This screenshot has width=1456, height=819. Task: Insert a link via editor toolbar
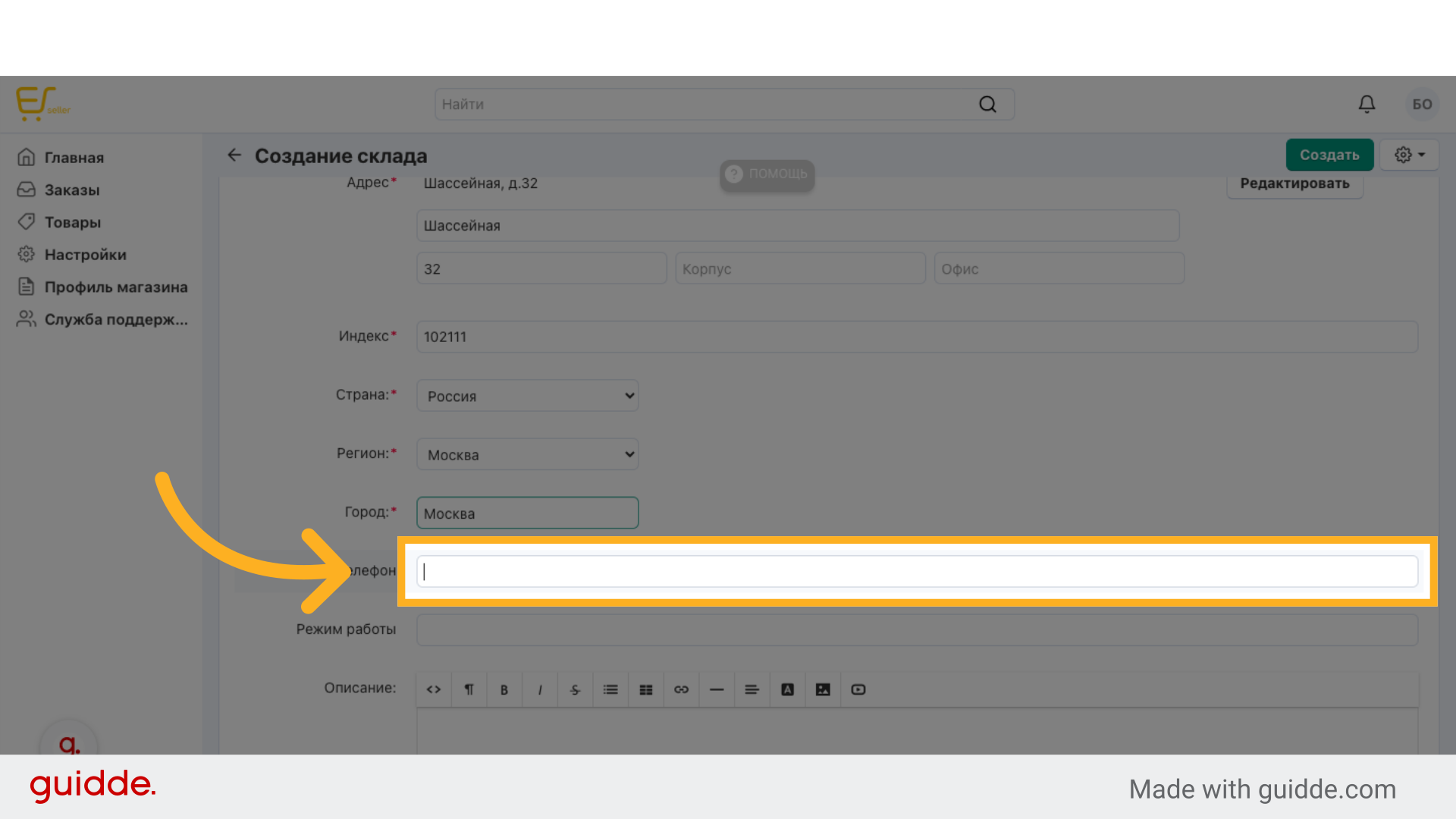click(681, 689)
